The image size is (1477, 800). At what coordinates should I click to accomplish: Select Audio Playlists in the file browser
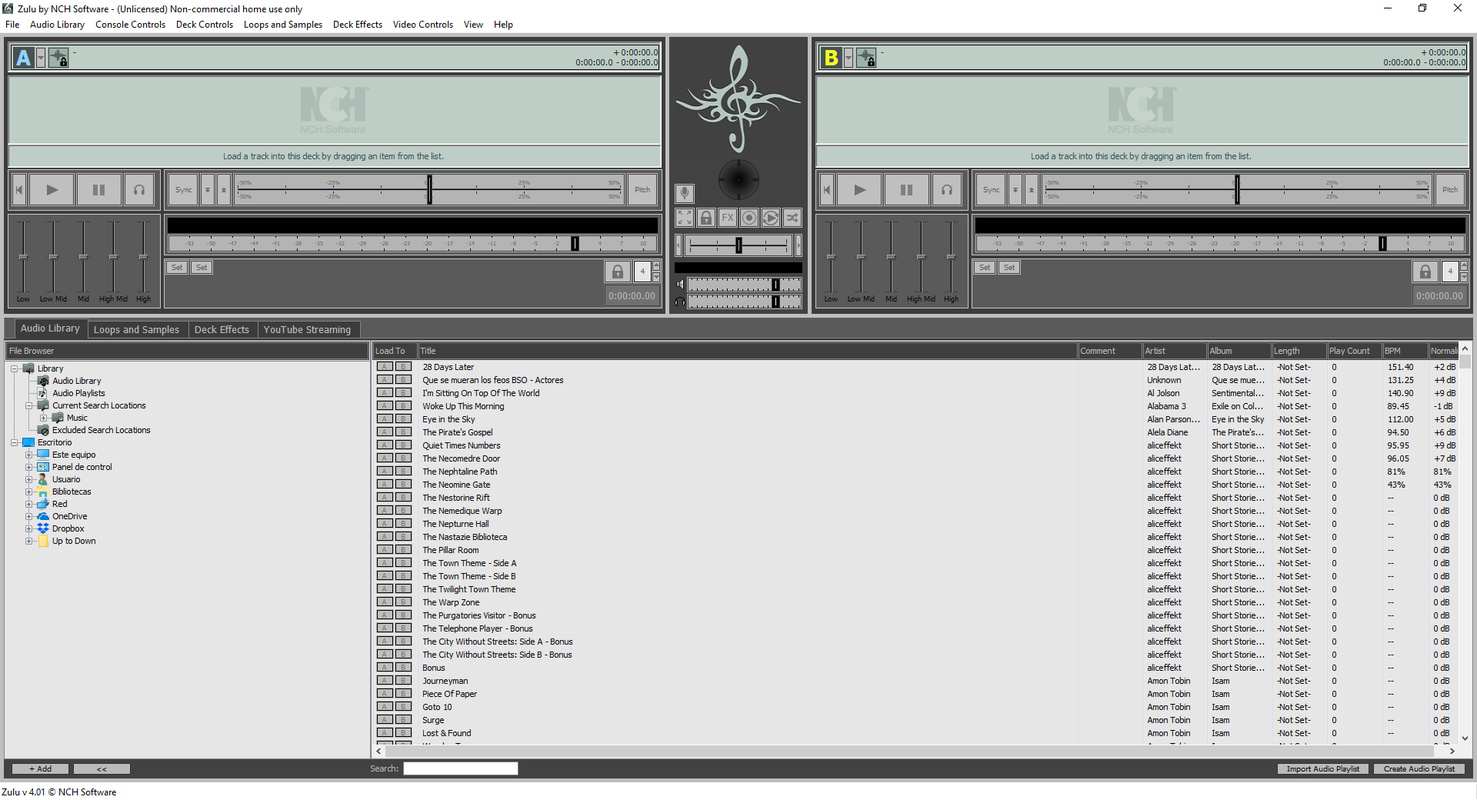(x=78, y=393)
